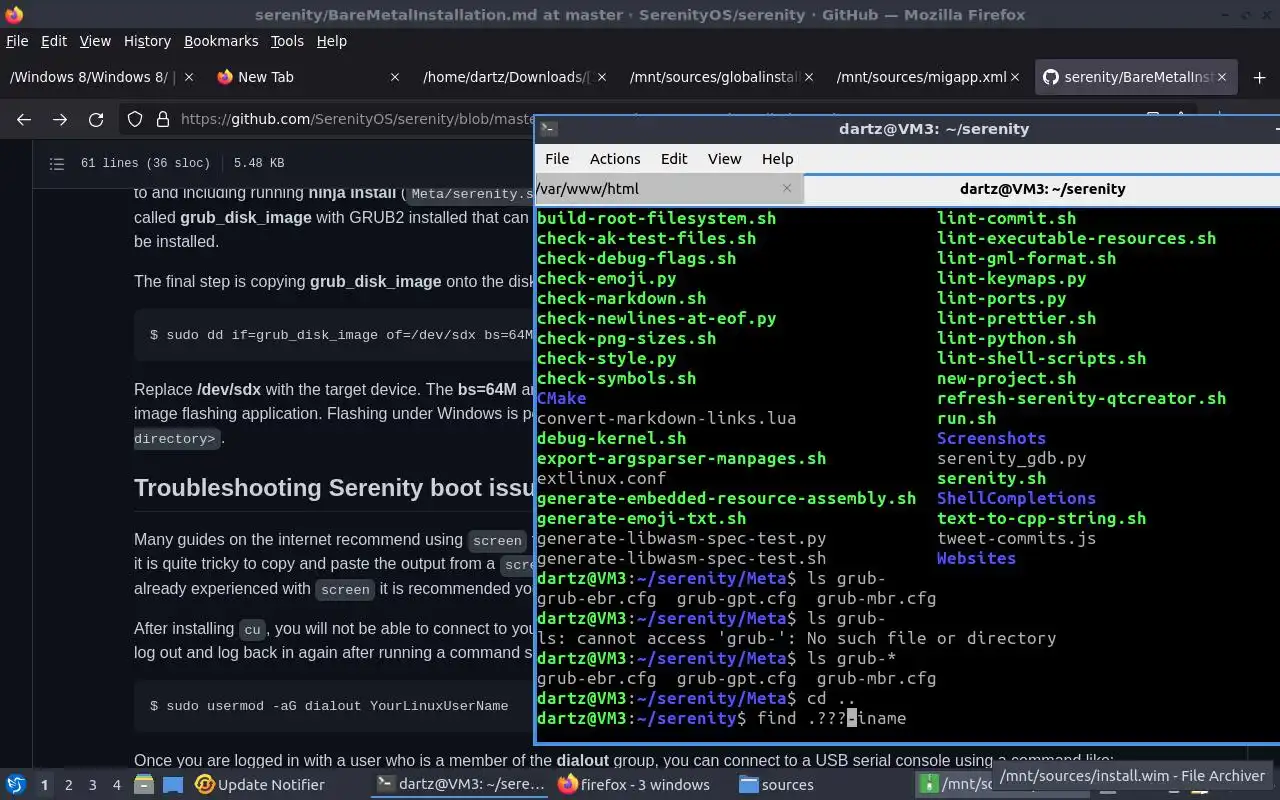Open Firefox File menu
Viewport: 1280px width, 800px height.
tap(17, 41)
